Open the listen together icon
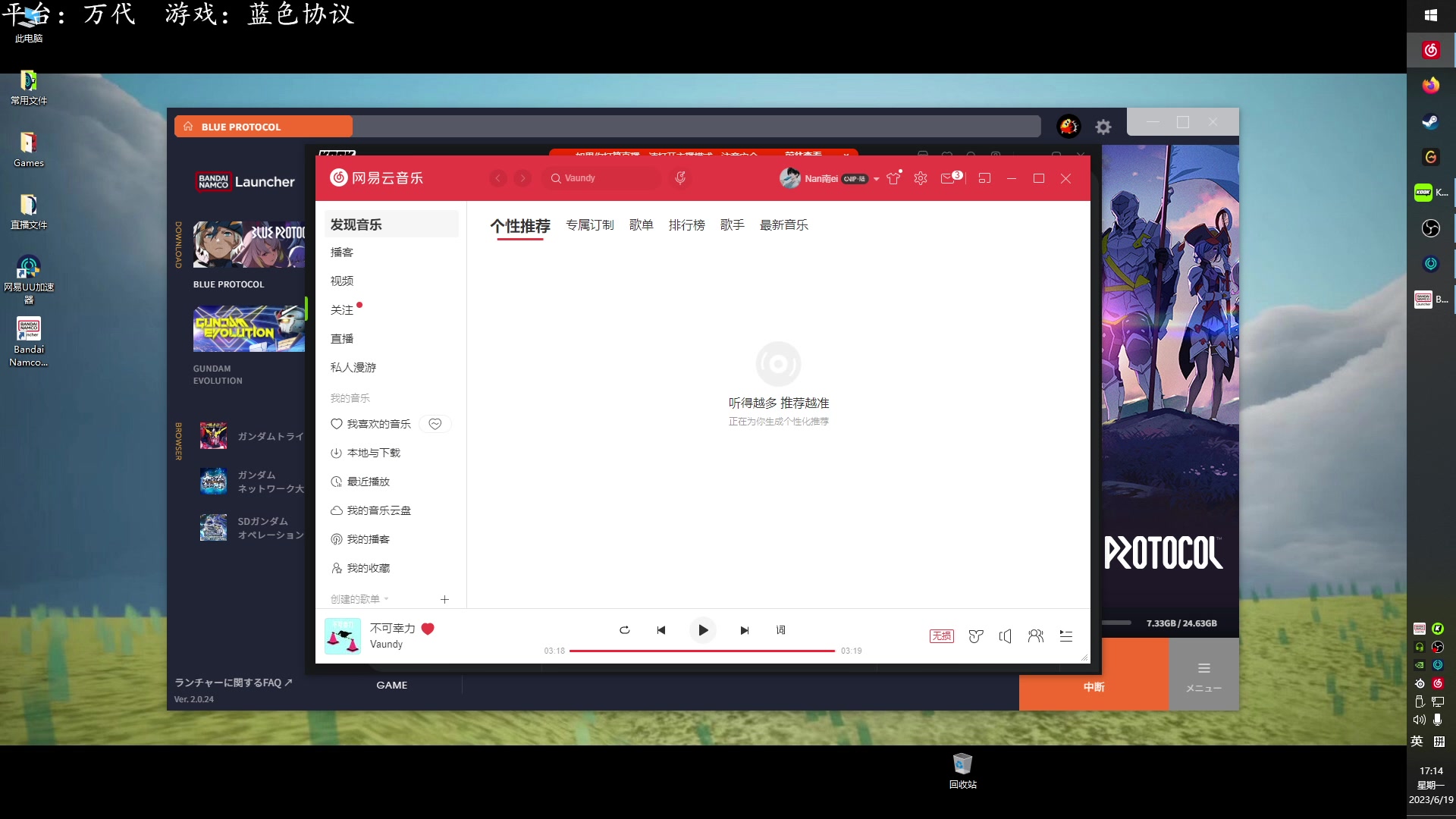1456x819 pixels. click(1036, 636)
